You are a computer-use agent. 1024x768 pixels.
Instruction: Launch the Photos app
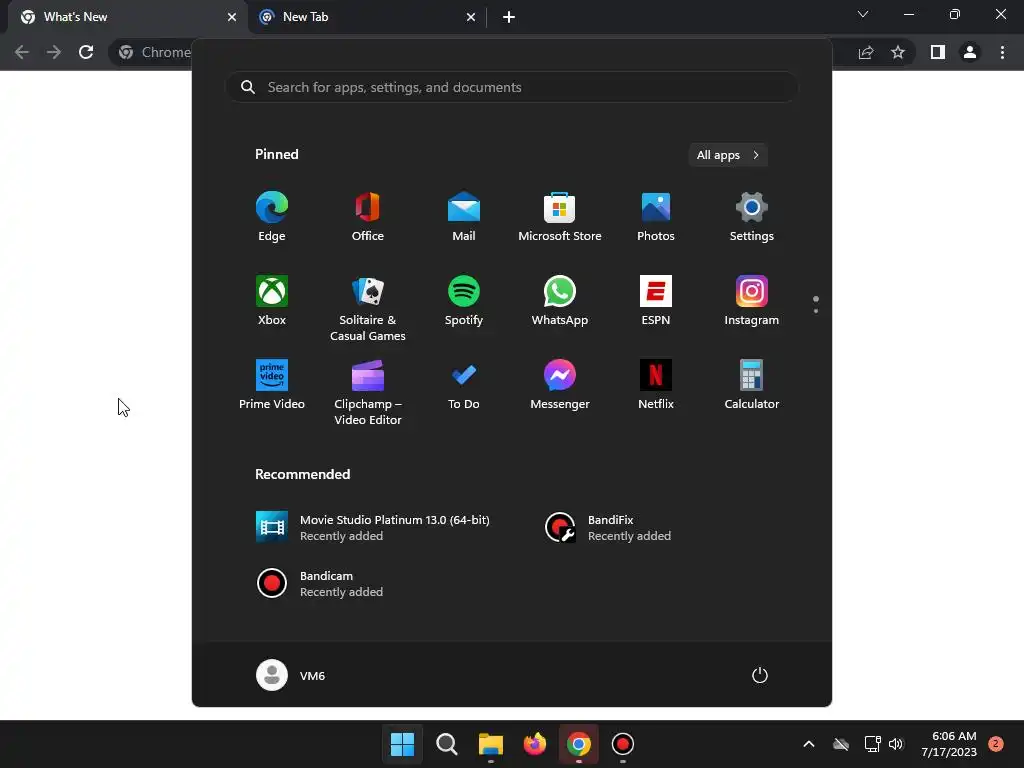click(x=656, y=217)
